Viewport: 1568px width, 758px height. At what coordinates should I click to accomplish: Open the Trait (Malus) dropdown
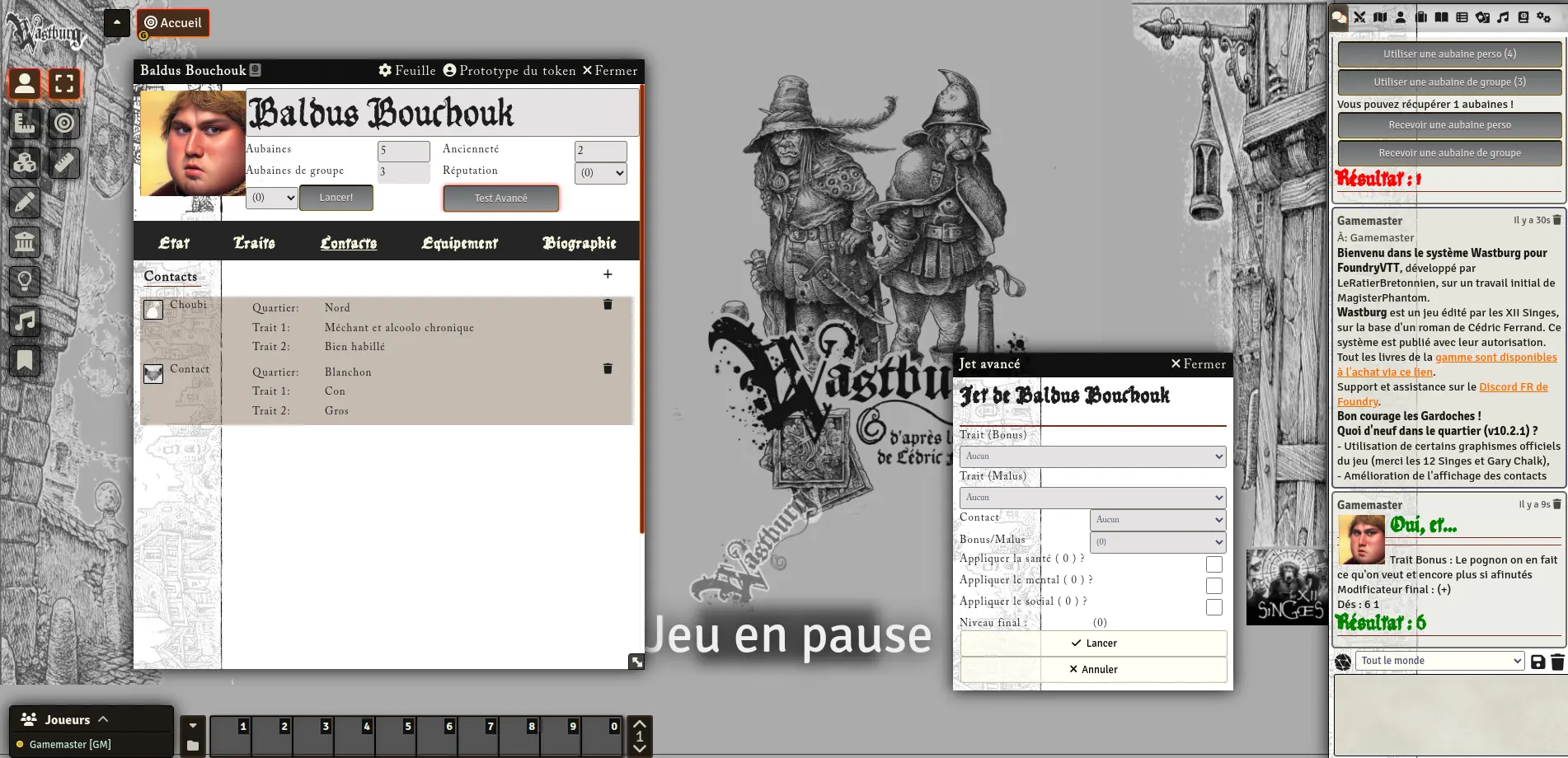pos(1093,498)
